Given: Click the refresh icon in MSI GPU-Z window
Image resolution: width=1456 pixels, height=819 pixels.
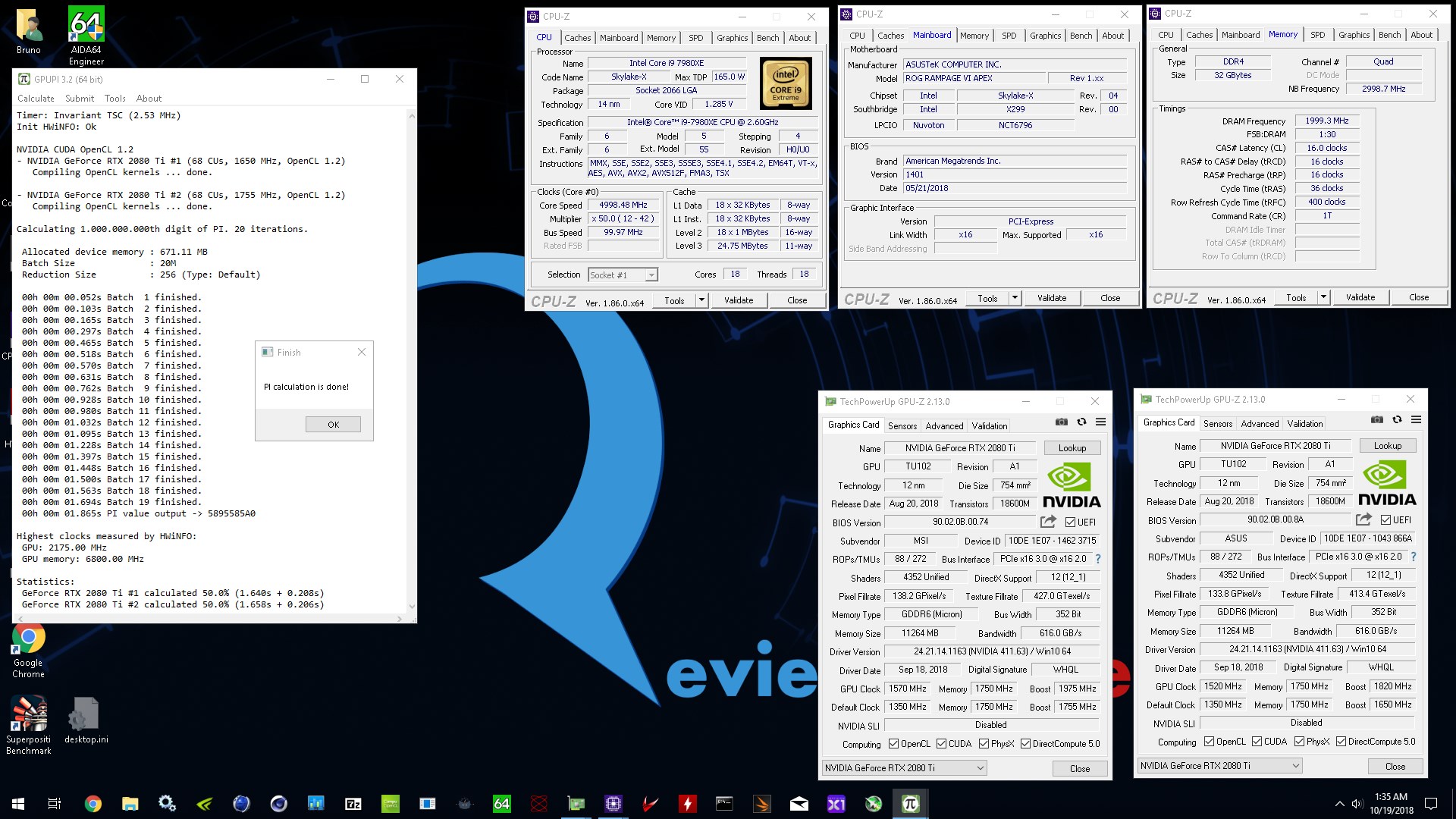Looking at the screenshot, I should (1081, 422).
